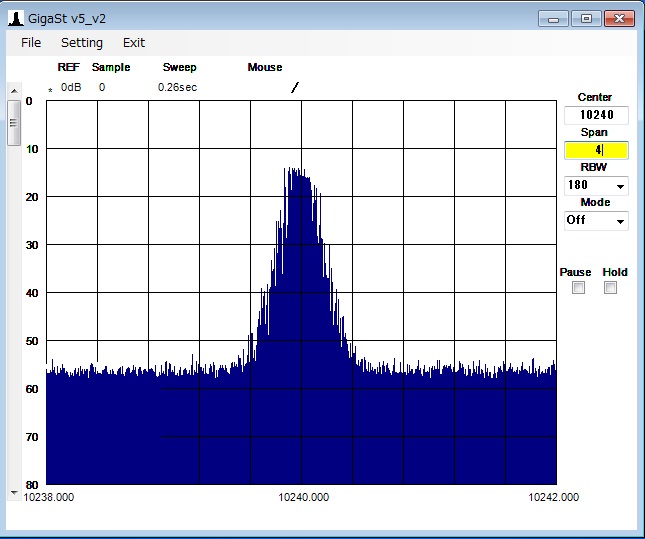The image size is (645, 539).
Task: Click the 10242.000 stop frequency label
Action: click(553, 497)
